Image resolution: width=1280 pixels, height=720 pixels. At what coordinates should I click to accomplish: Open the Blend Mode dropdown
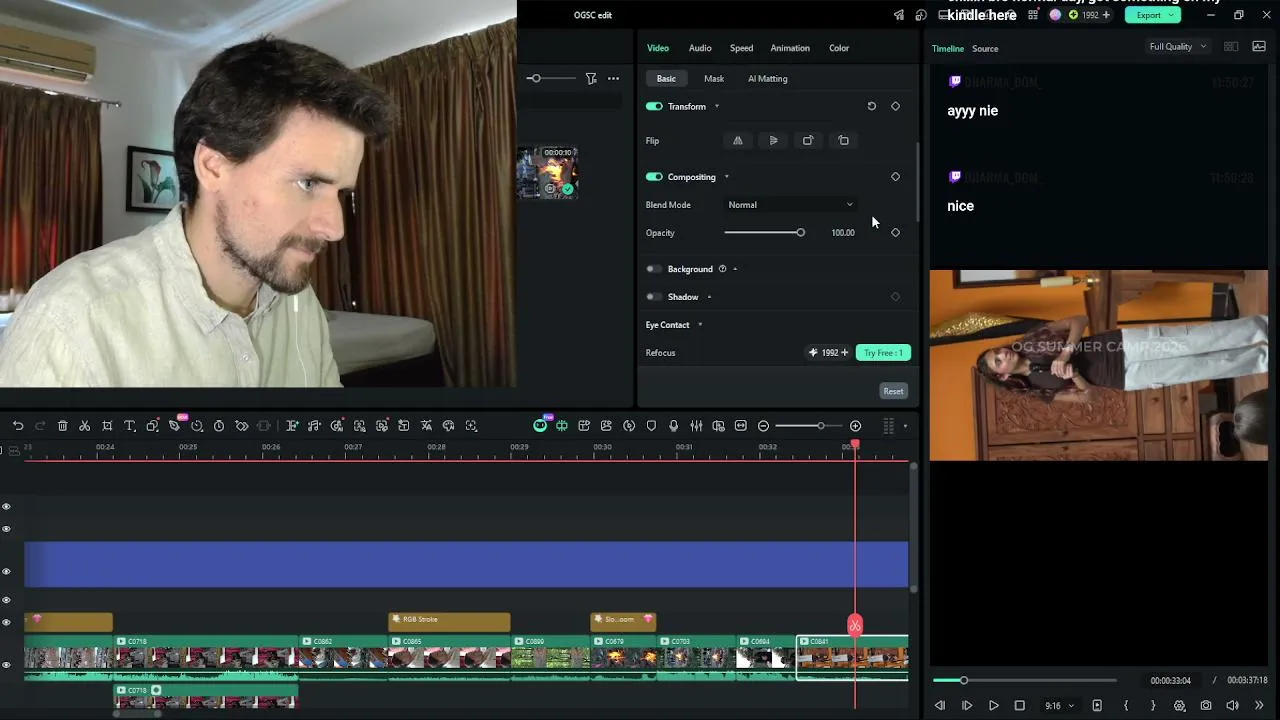790,205
